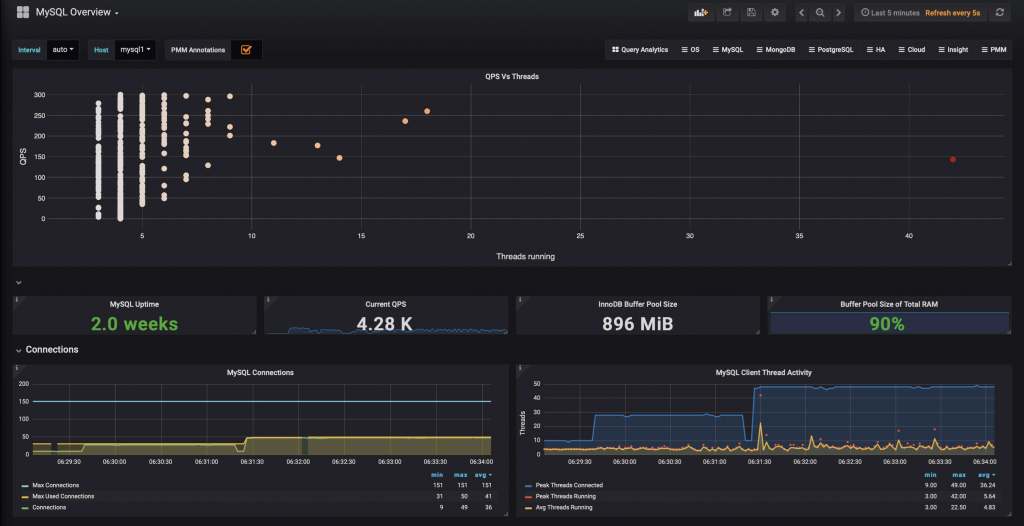Save the dashboard with the disk icon

pyautogui.click(x=750, y=13)
